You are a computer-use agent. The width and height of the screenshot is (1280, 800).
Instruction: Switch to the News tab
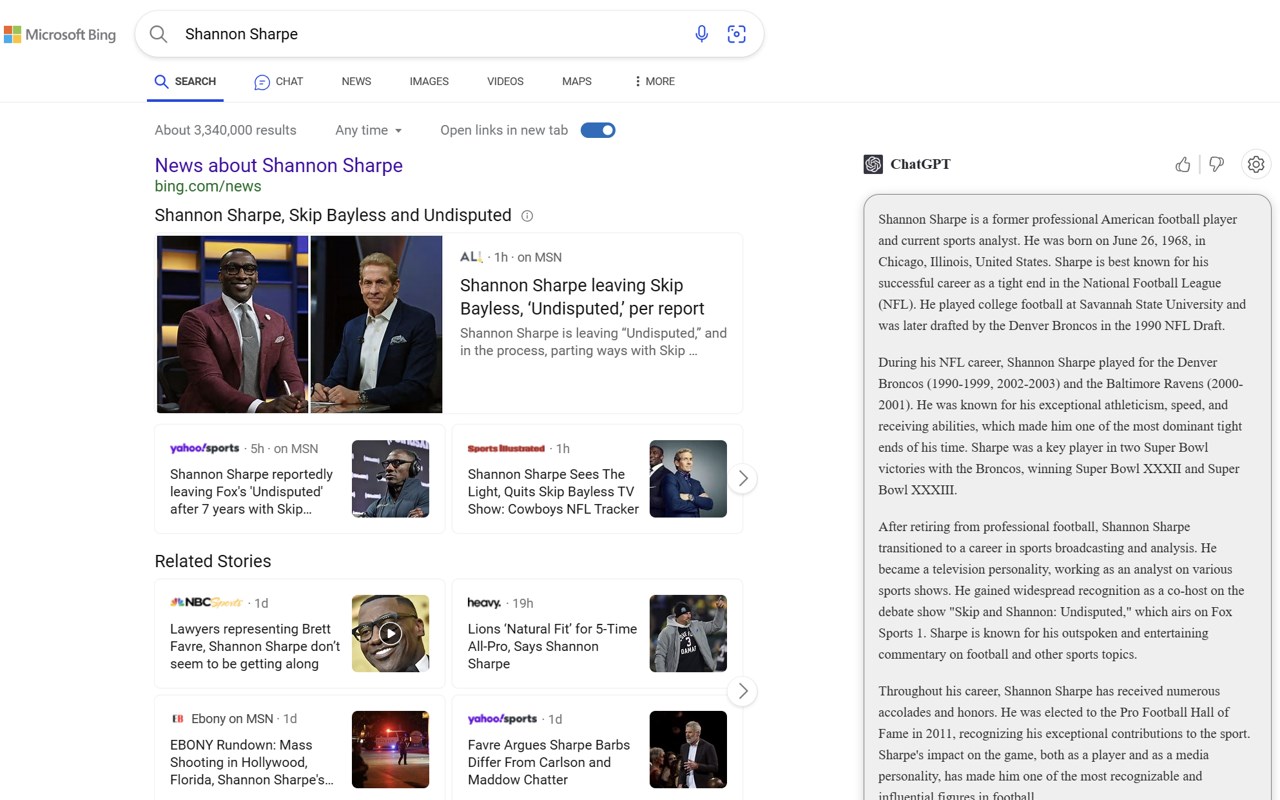[x=356, y=81]
